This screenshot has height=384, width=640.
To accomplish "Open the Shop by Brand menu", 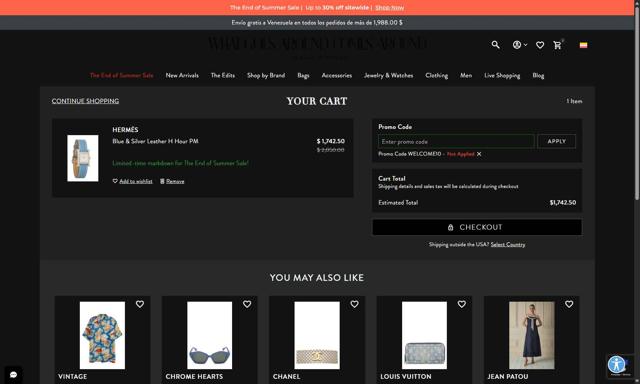I will pos(266,75).
